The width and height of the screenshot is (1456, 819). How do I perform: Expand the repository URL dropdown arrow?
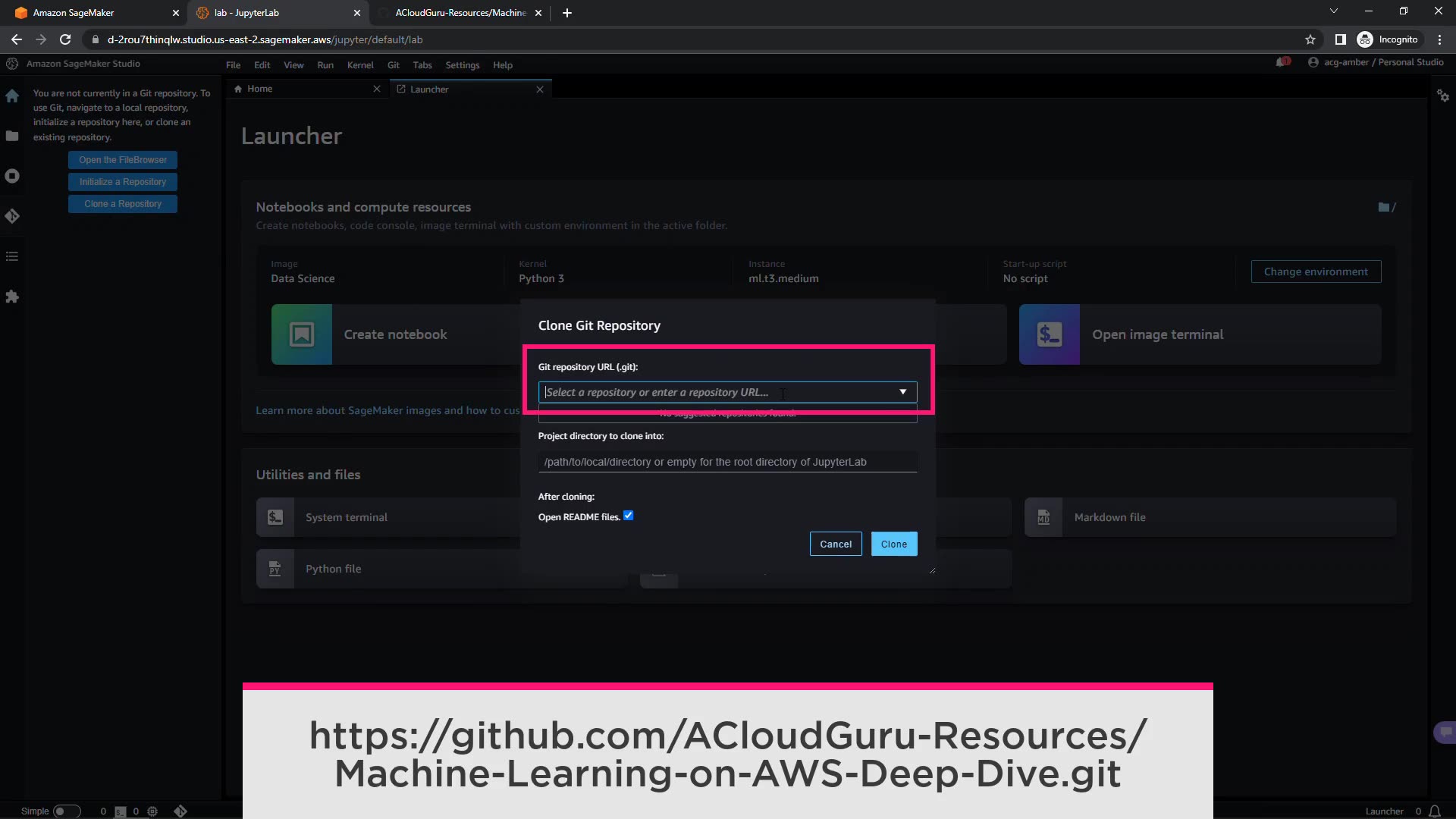pyautogui.click(x=902, y=392)
